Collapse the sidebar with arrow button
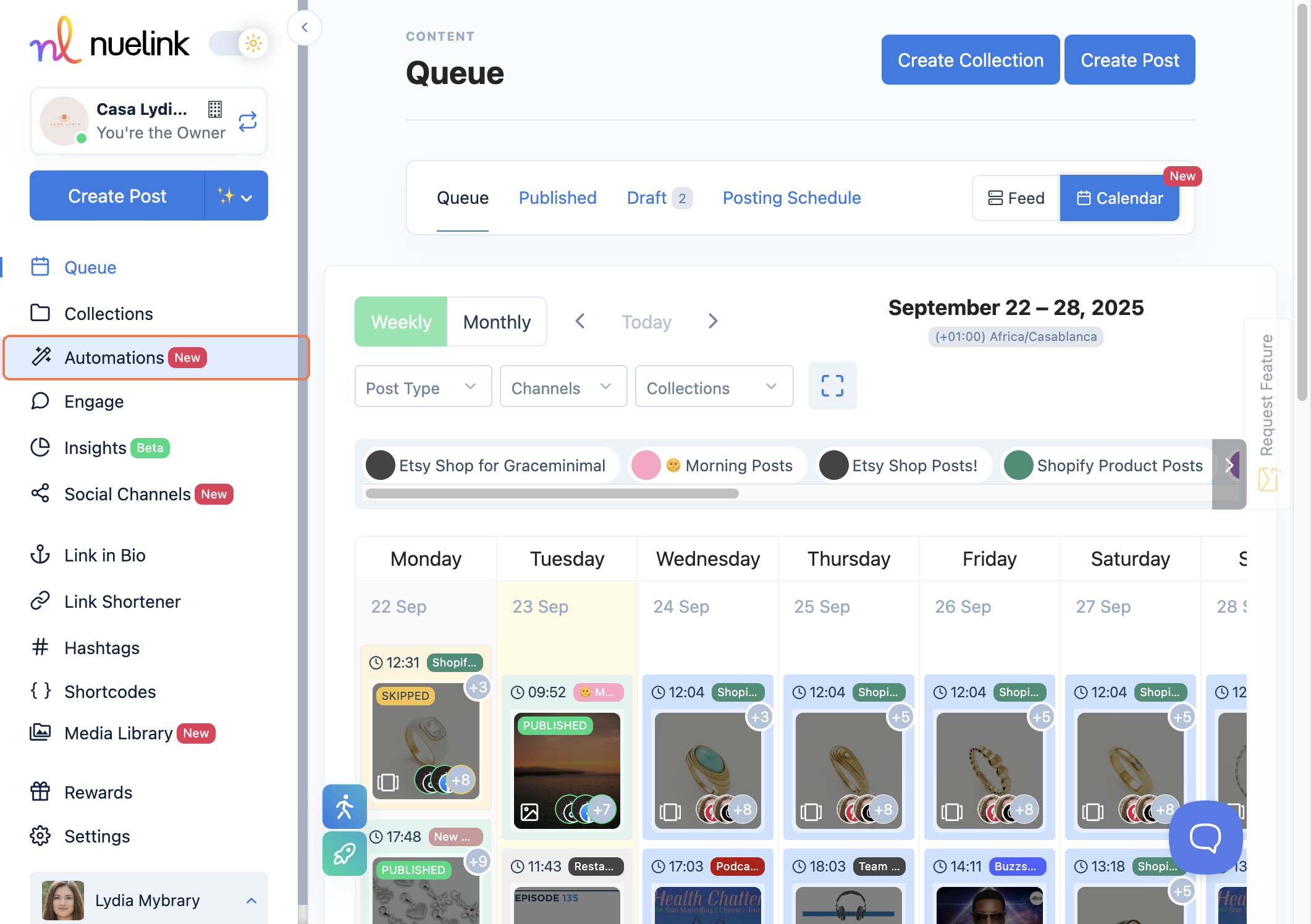Screen dimensions: 1311x924 [305, 27]
